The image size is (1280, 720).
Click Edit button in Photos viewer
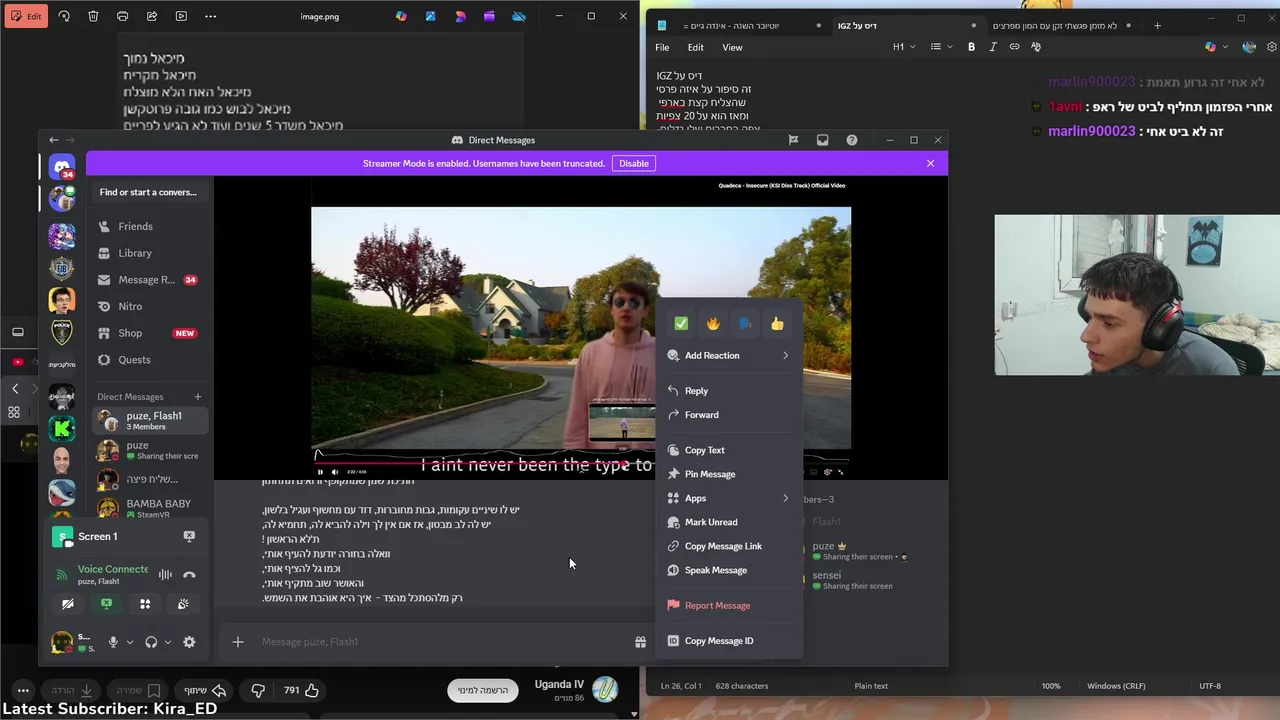(x=24, y=16)
